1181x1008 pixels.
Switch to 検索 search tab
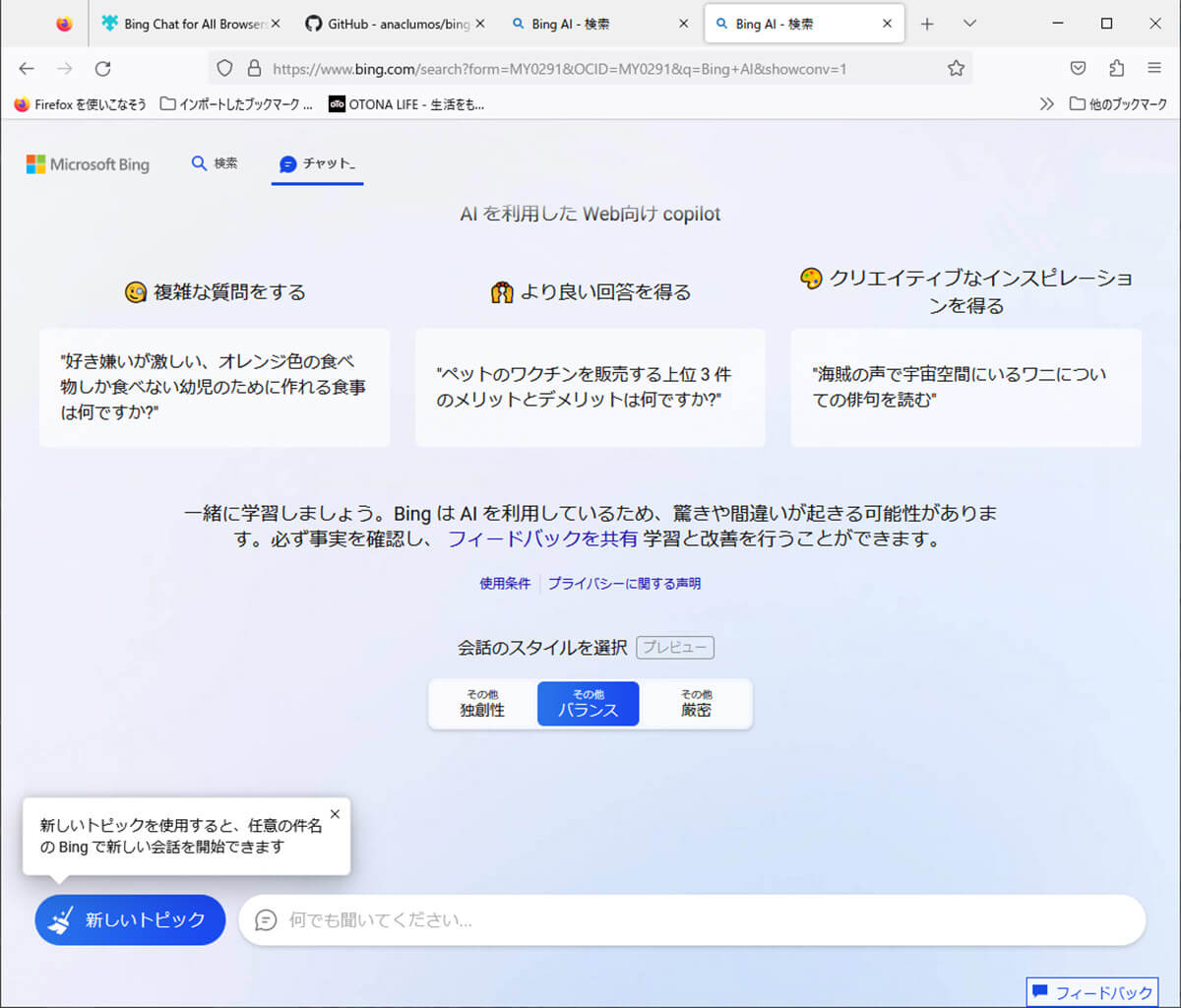[x=215, y=163]
